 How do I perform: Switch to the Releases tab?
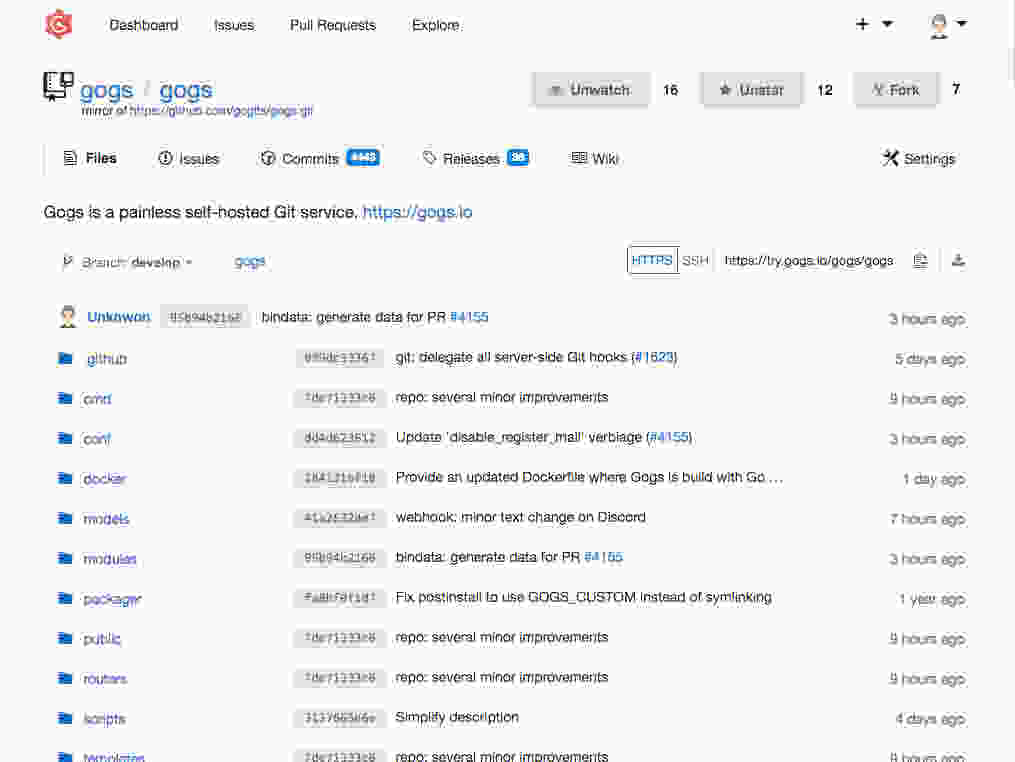tap(476, 159)
